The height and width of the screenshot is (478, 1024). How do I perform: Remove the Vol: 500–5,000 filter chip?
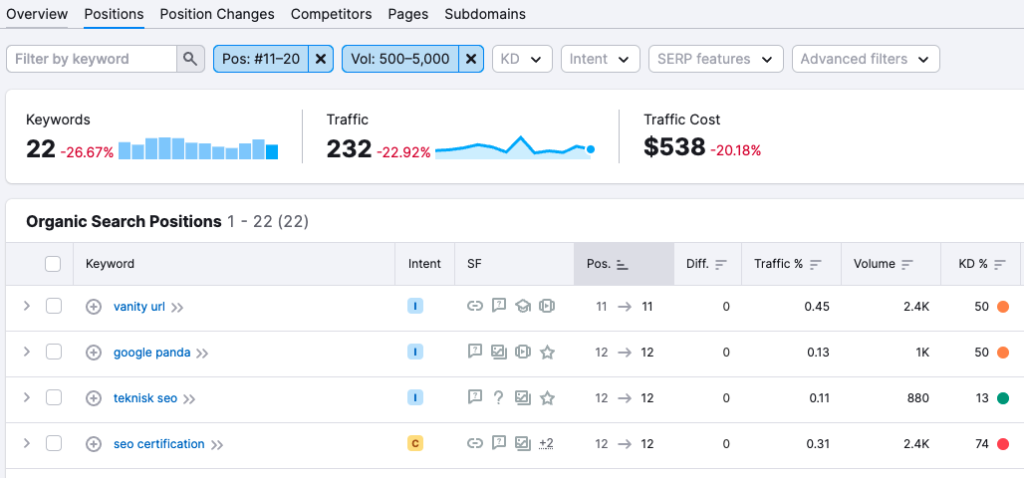(472, 59)
